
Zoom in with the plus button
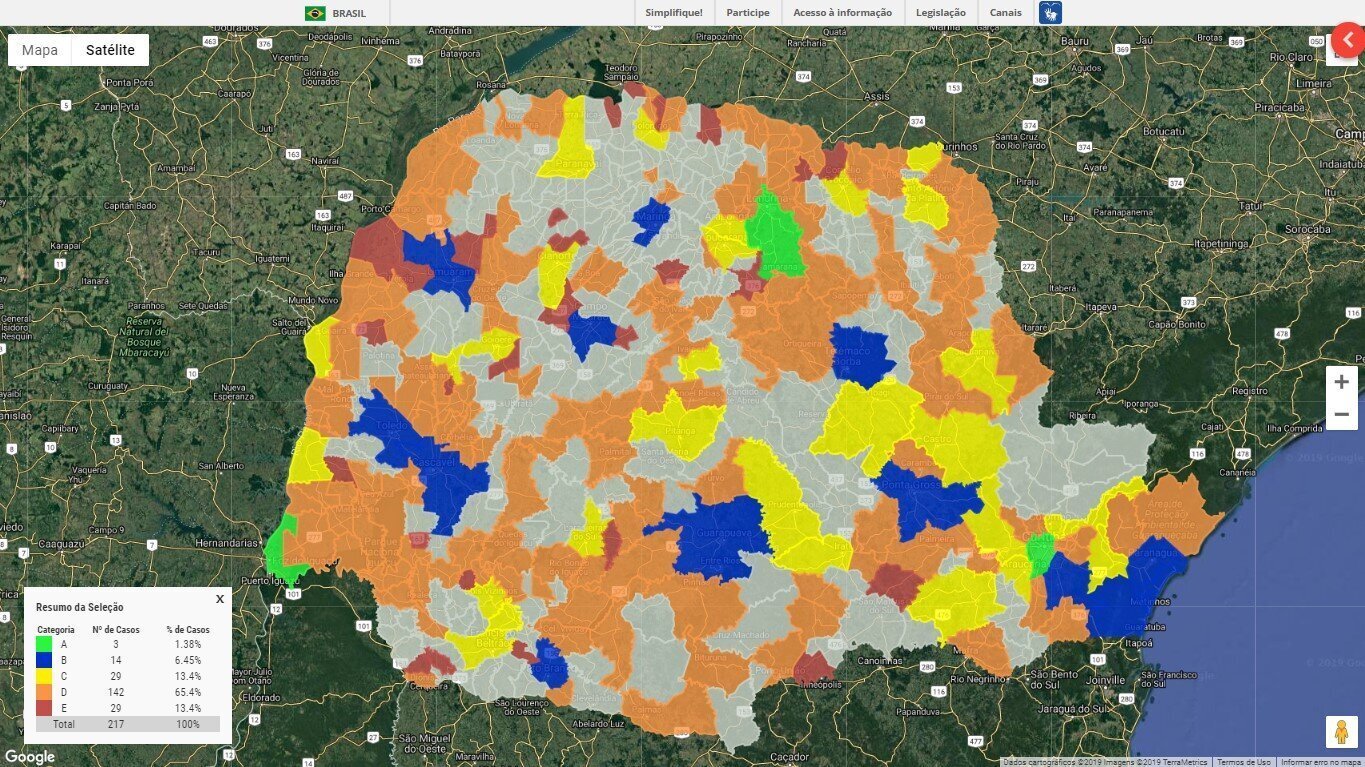click(x=1341, y=382)
